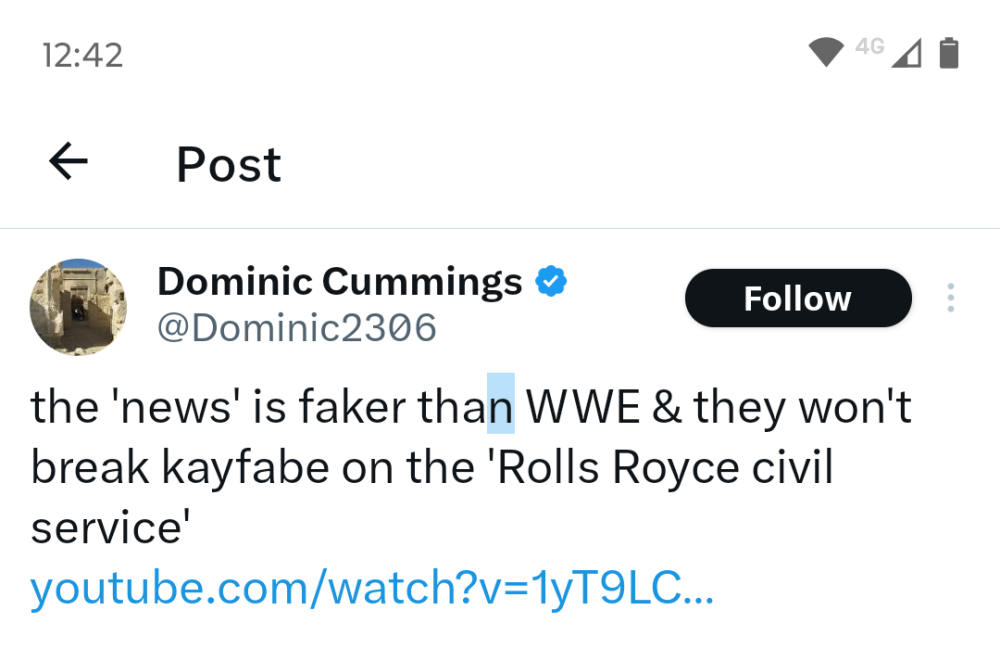Open Dominic Cummings' profile picture
Image resolution: width=1000 pixels, height=661 pixels.
(x=78, y=307)
